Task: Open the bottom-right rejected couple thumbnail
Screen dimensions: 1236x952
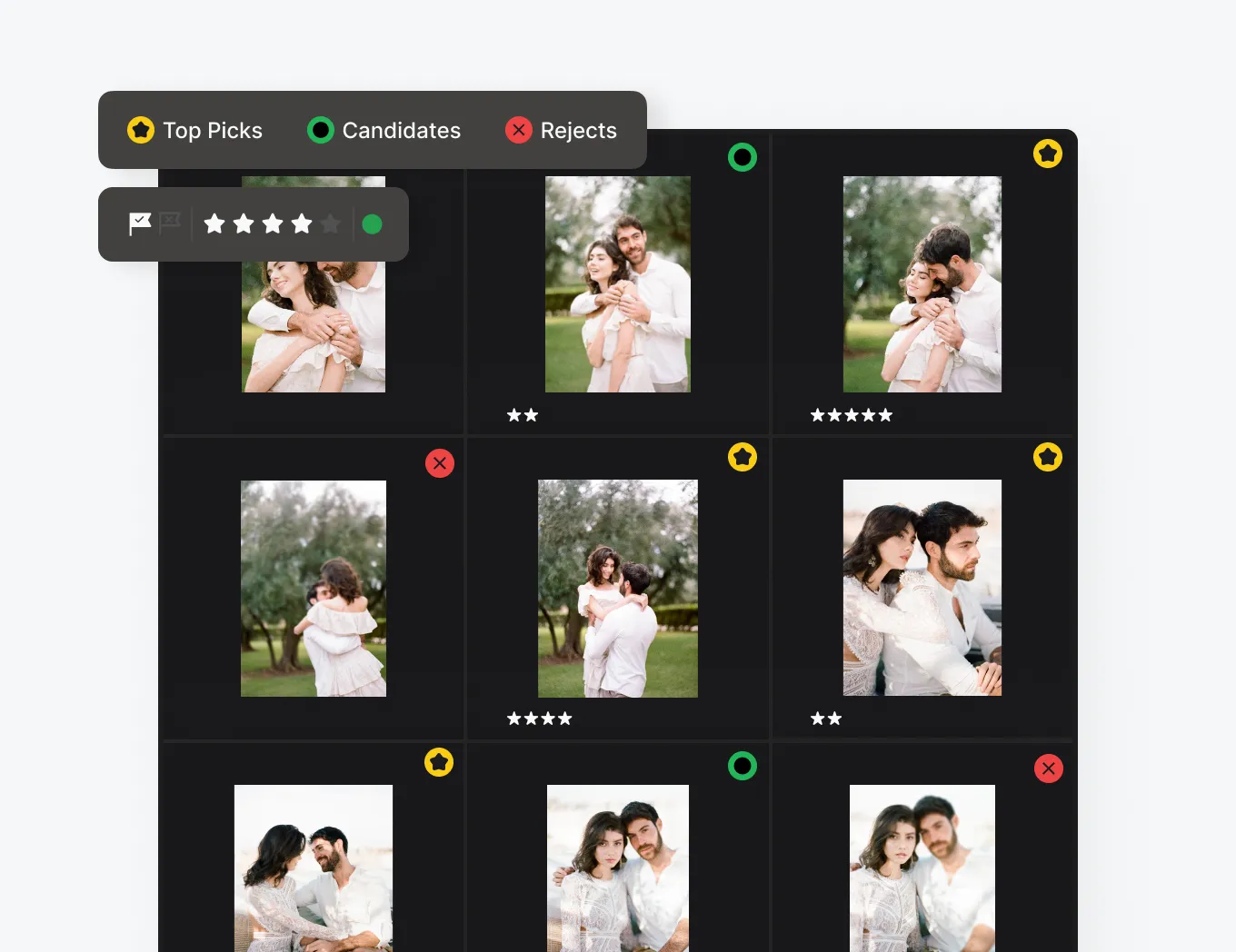Action: pyautogui.click(x=922, y=868)
